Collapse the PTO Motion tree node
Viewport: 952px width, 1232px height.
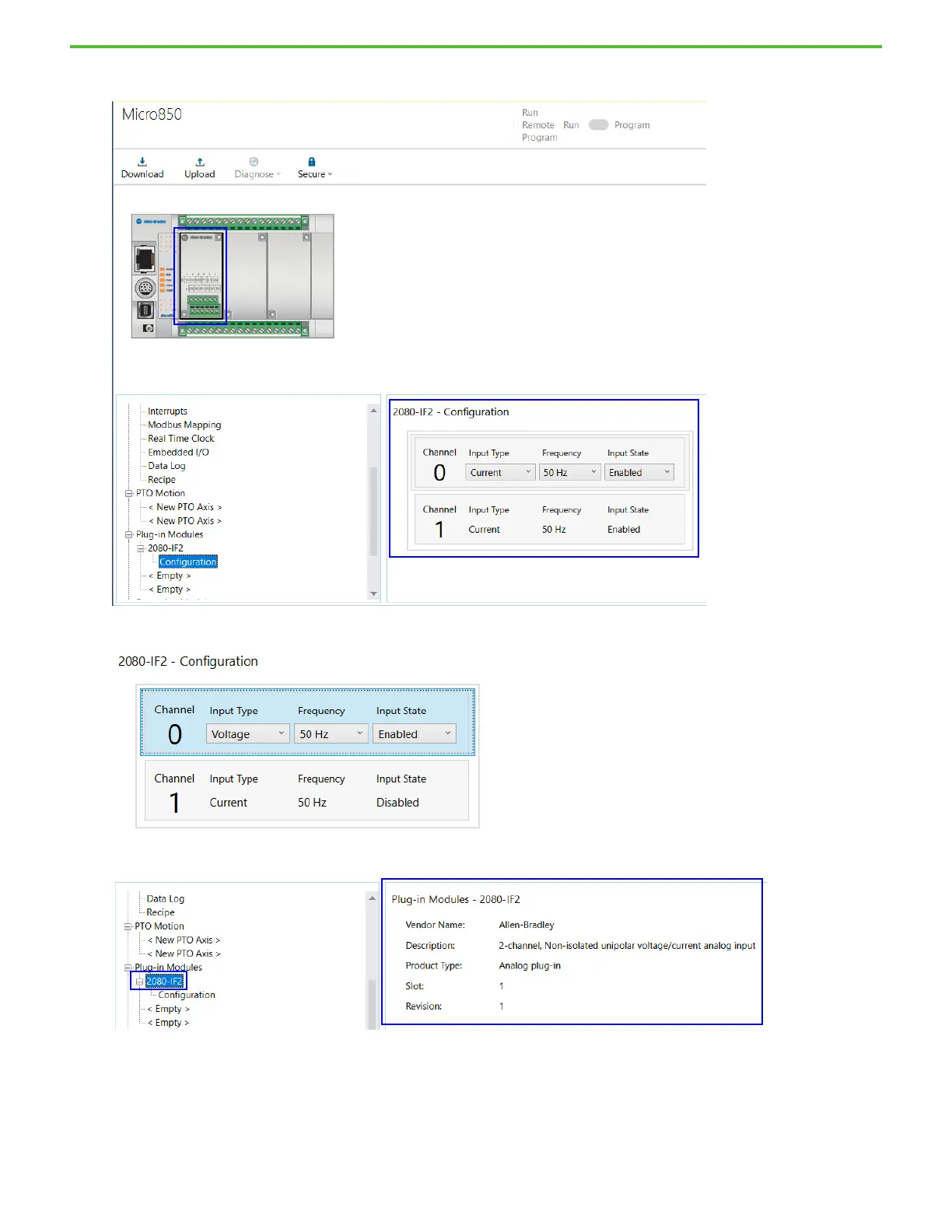(129, 493)
